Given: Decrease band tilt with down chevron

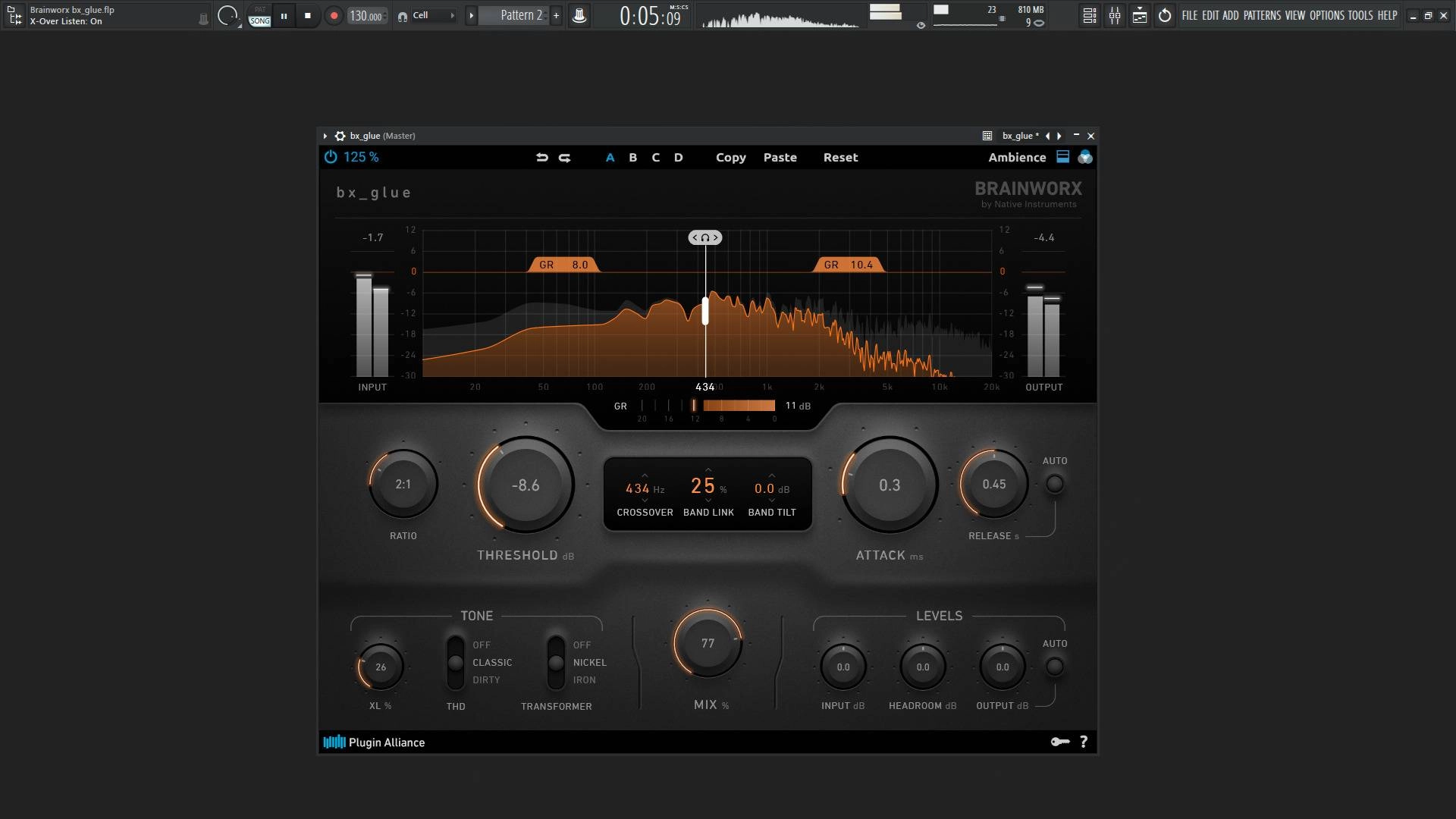Looking at the screenshot, I should [772, 500].
